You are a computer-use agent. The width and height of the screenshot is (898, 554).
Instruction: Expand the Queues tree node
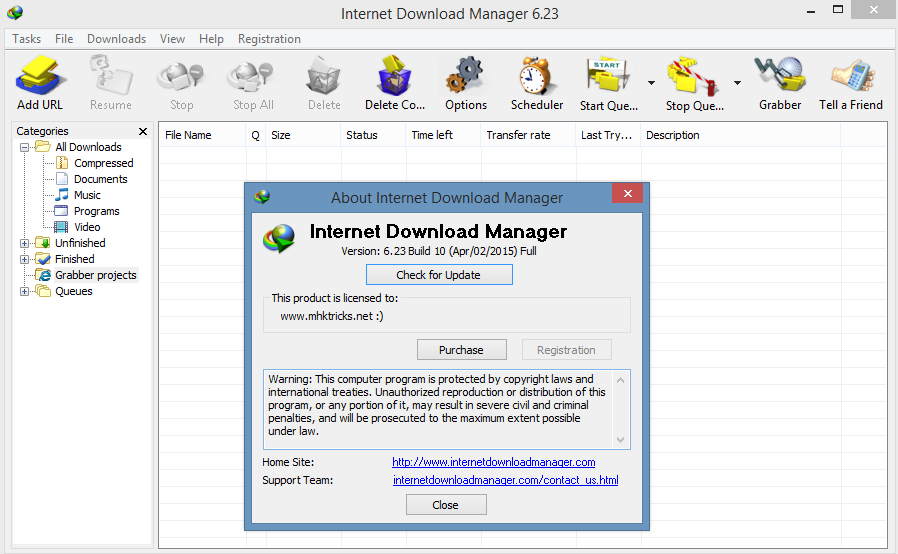tap(24, 292)
